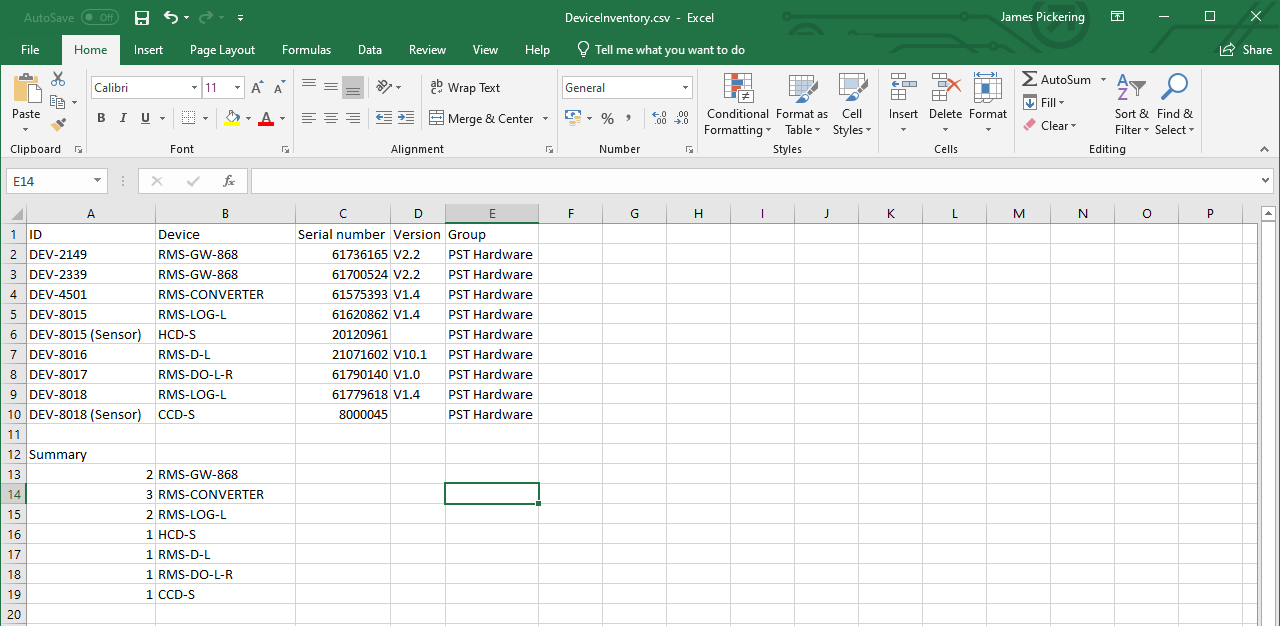Click the Name Box showing E14
Viewport: 1280px width, 626px height.
pos(57,181)
